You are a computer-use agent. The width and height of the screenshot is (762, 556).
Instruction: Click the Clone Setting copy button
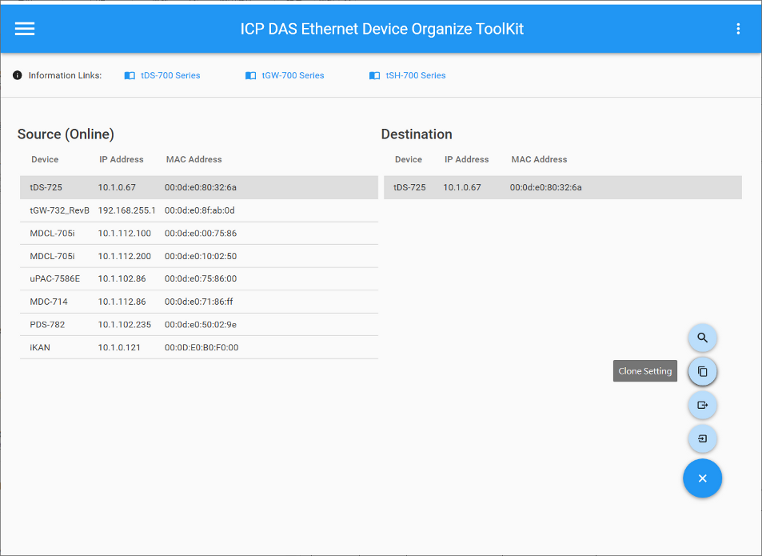(x=702, y=371)
